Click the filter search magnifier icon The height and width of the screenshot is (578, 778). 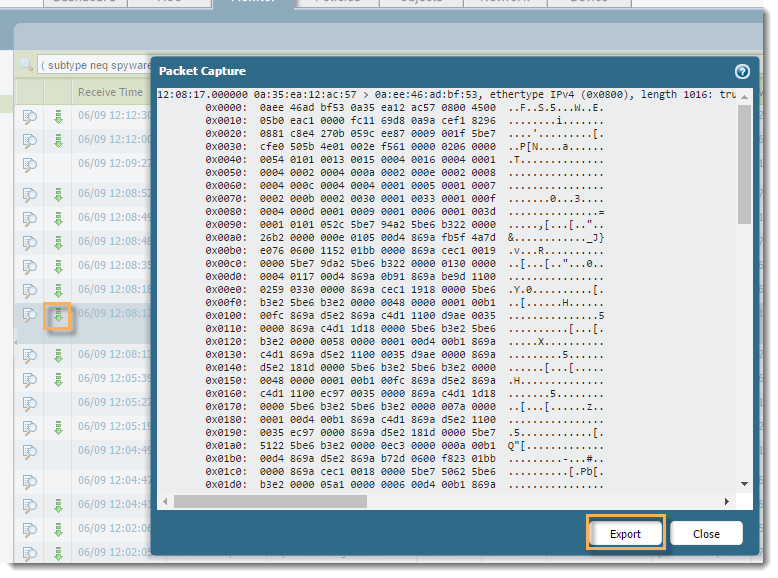click(26, 65)
